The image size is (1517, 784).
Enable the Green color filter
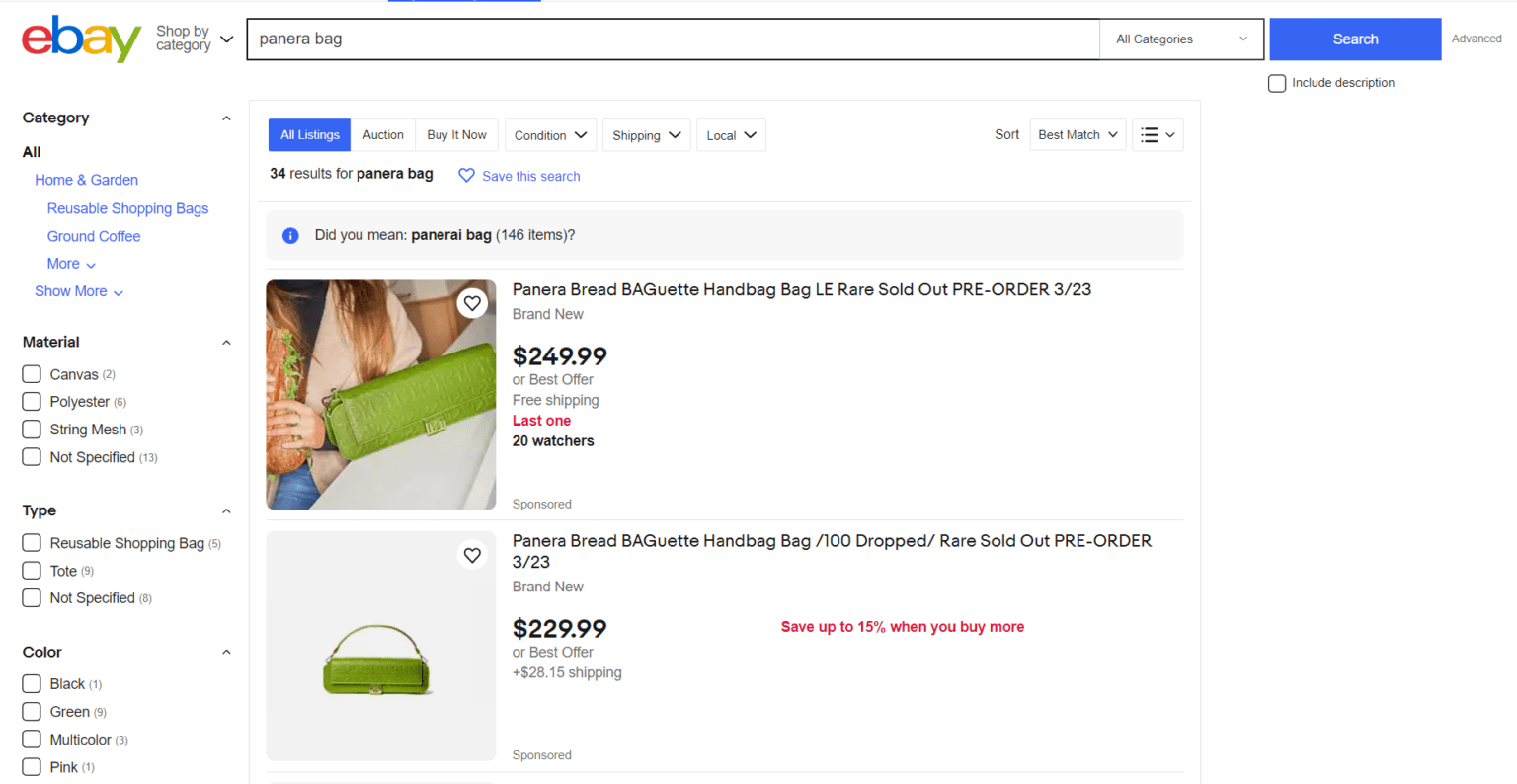(31, 712)
